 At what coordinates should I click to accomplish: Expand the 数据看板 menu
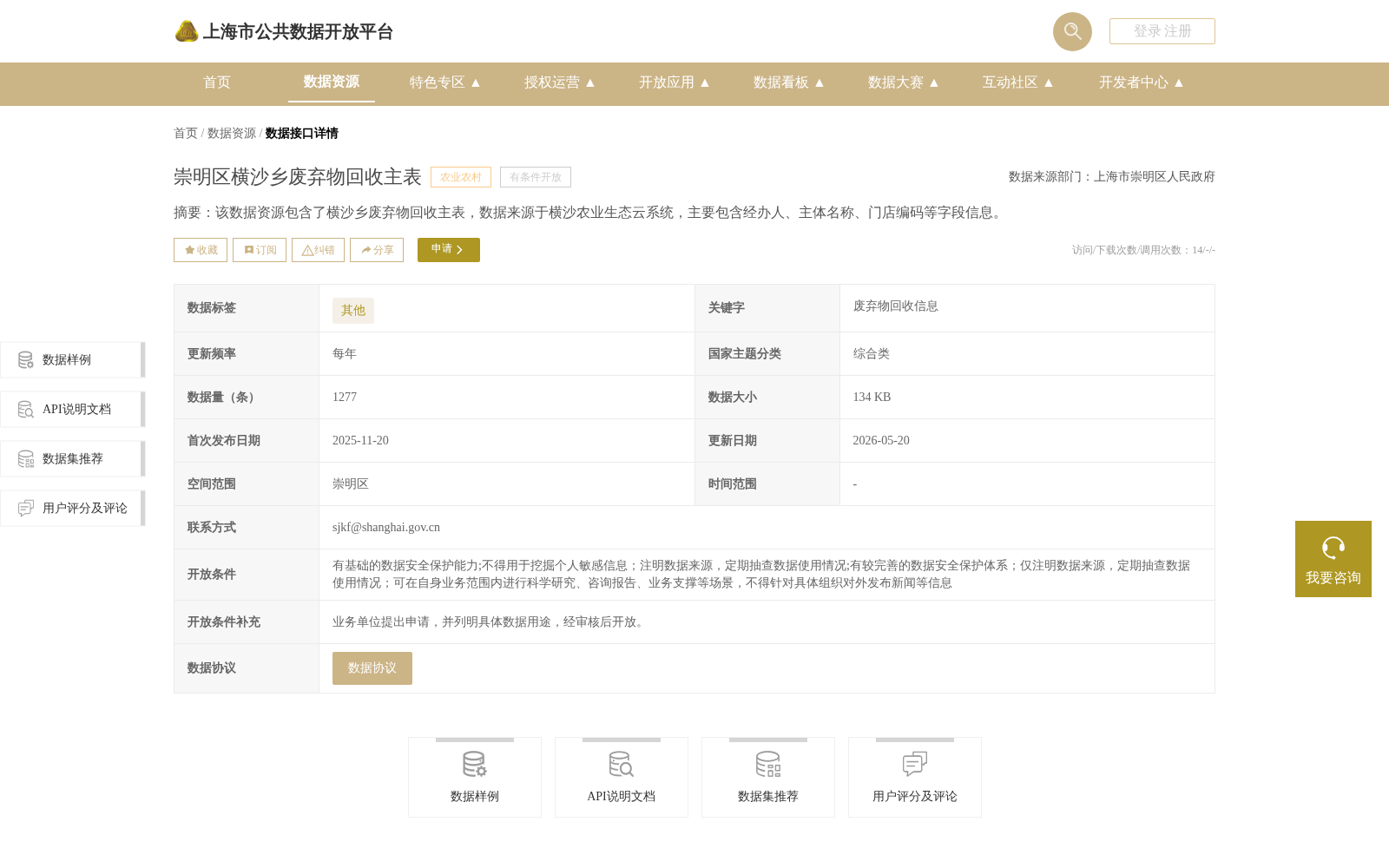coord(789,82)
